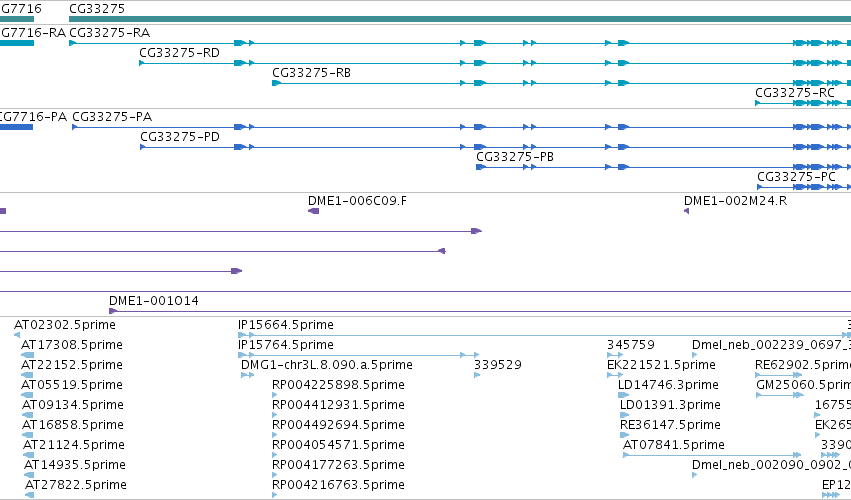Viewport: 851px width, 500px height.
Task: Click the CG33275-RD transcript label
Action: [180, 53]
